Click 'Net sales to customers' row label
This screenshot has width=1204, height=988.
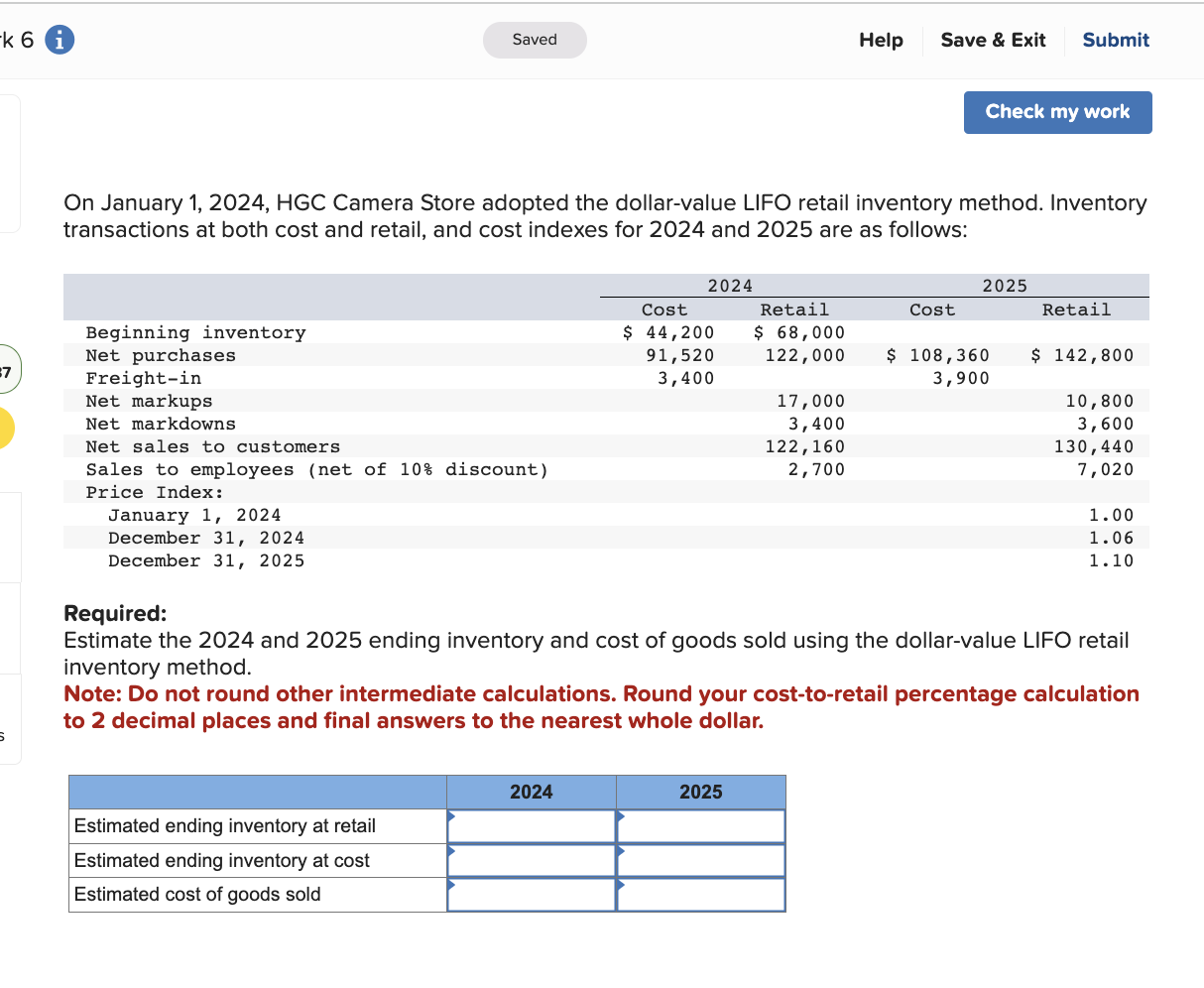tap(213, 446)
